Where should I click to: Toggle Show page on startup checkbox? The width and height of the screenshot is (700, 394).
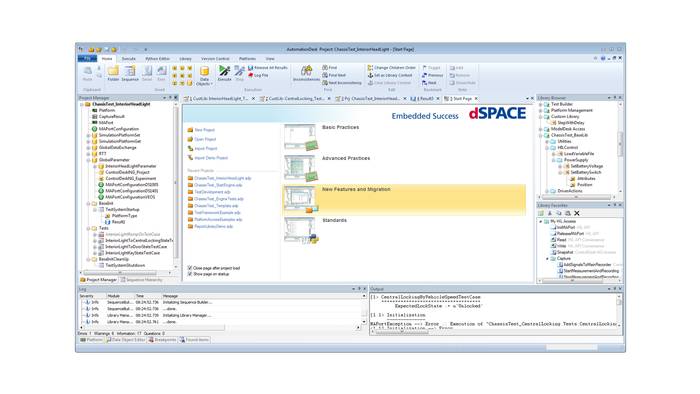[x=190, y=274]
